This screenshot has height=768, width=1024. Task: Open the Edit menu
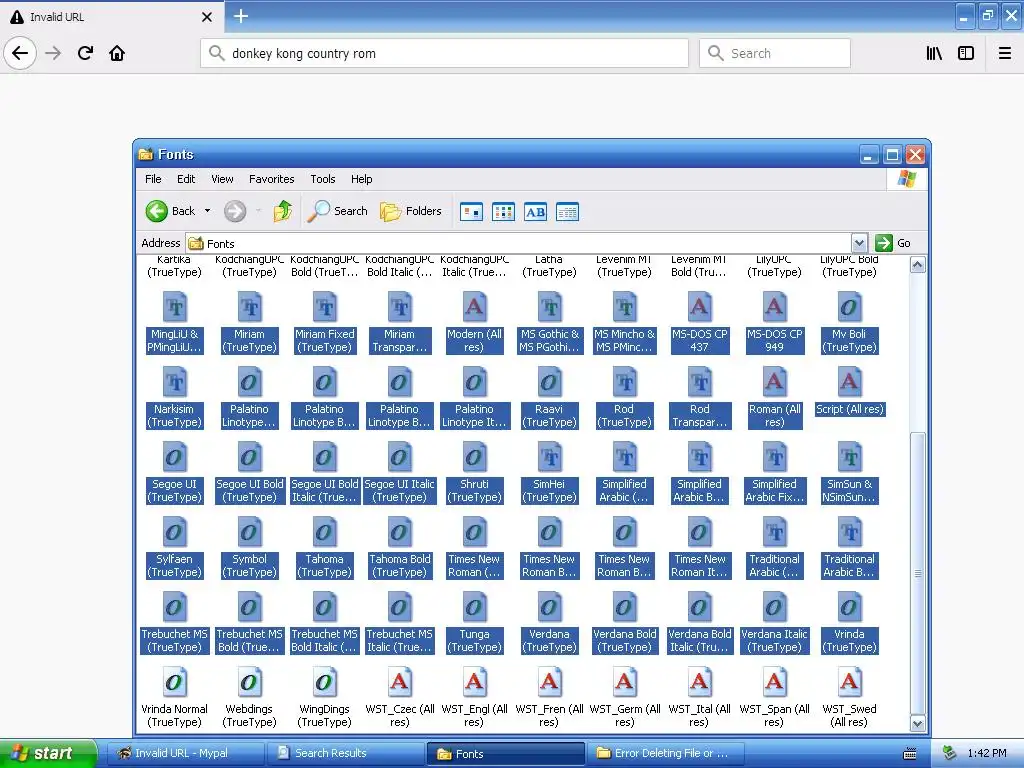click(x=186, y=179)
